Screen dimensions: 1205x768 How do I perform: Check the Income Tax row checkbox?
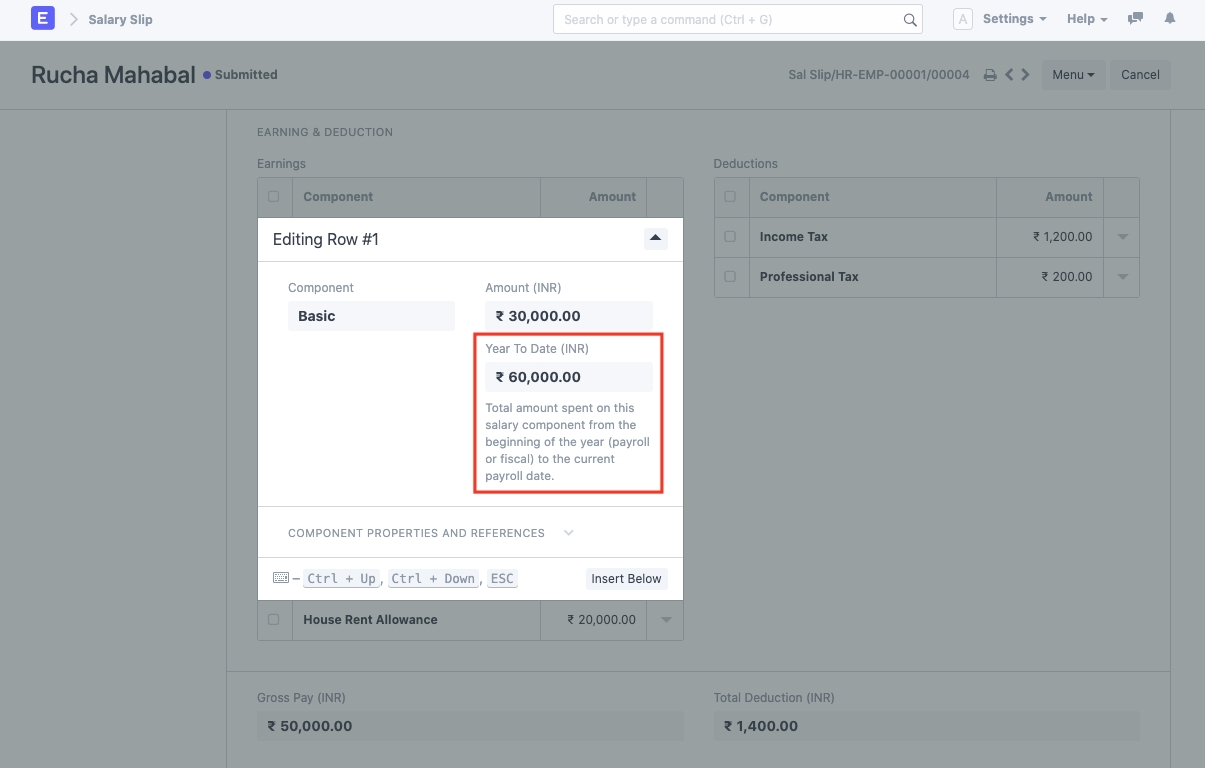click(730, 237)
